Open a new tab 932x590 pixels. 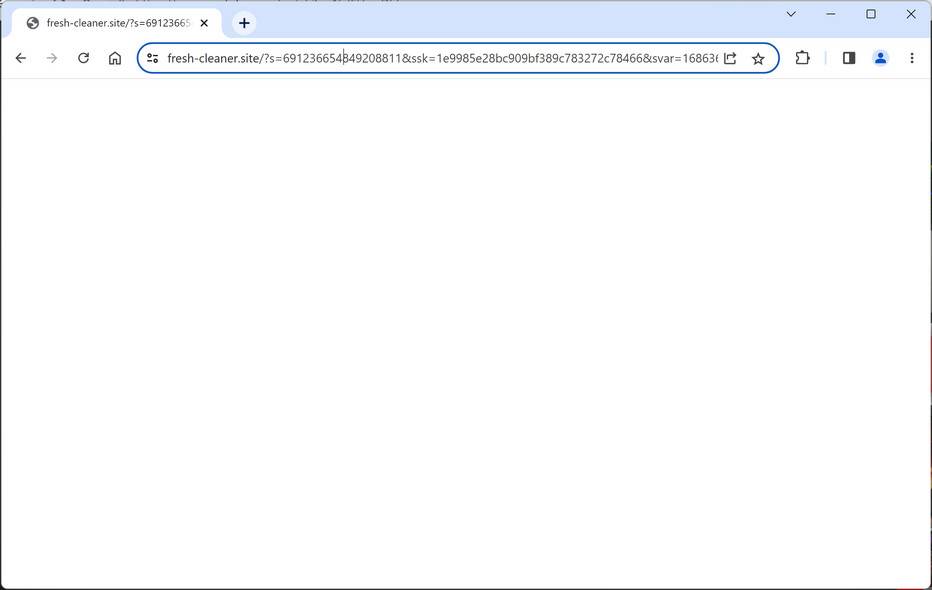243,22
